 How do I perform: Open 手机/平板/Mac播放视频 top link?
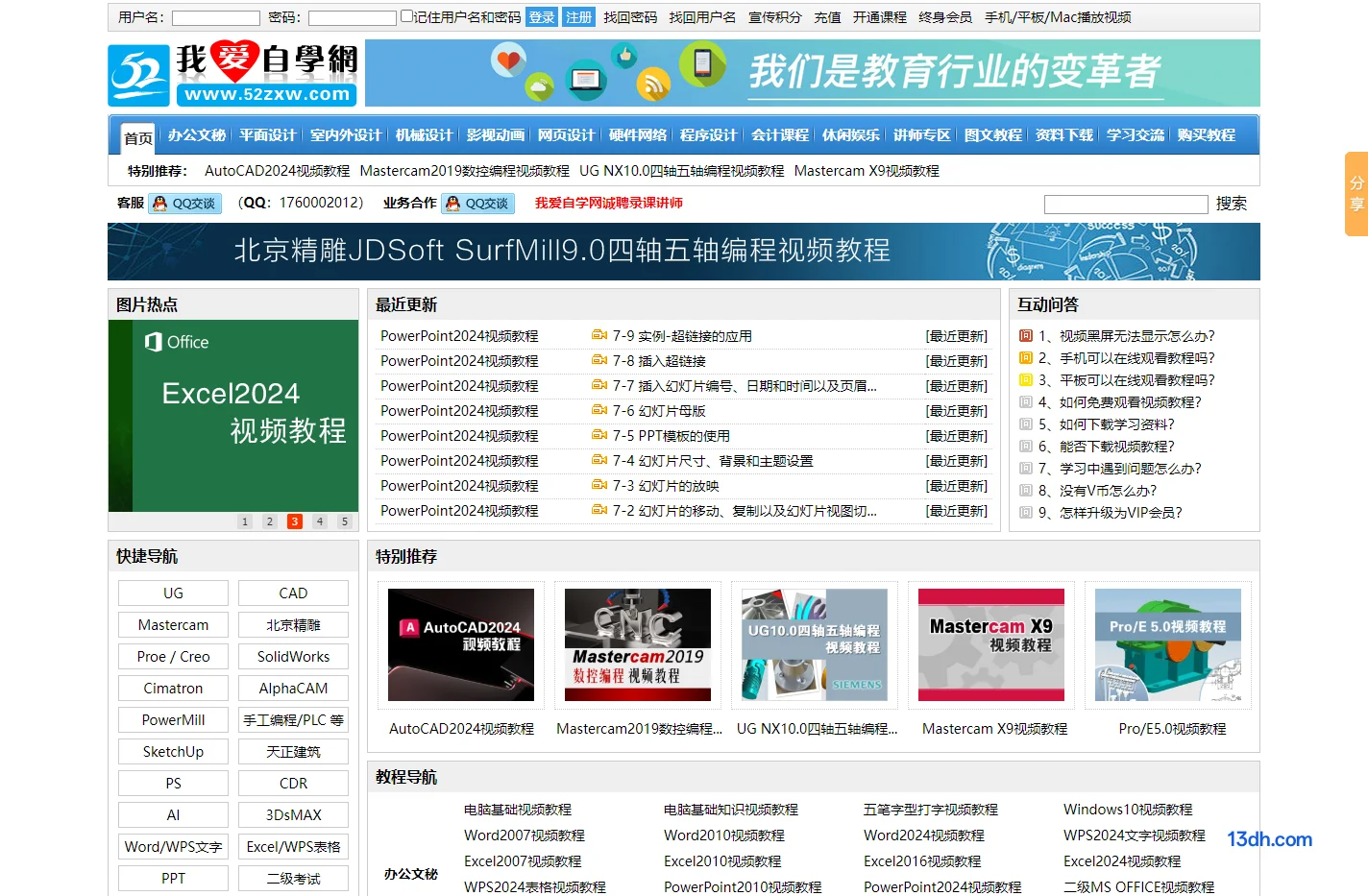click(1058, 17)
